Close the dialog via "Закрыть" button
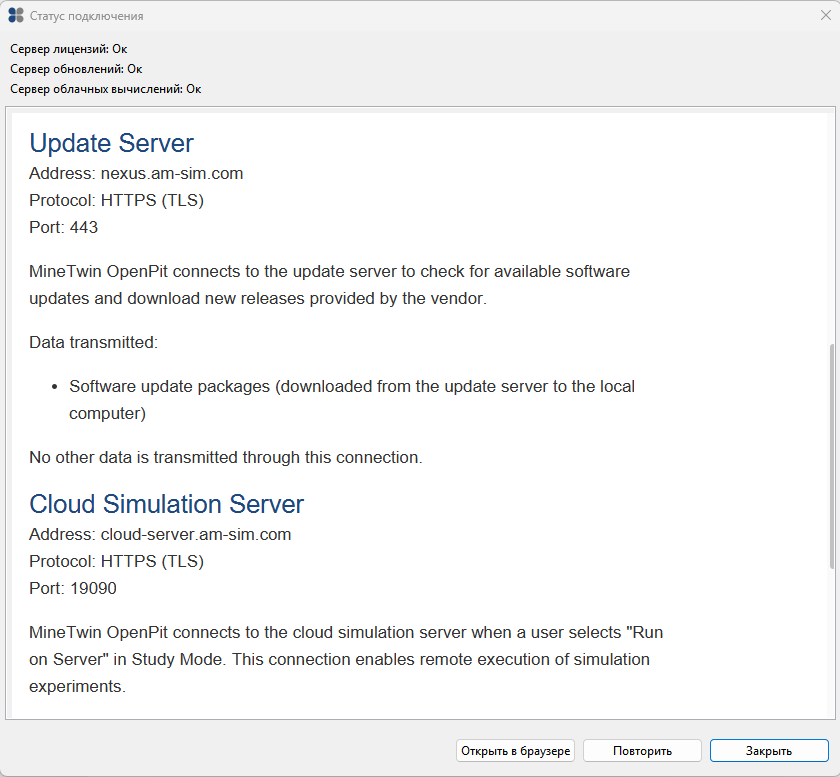This screenshot has height=777, width=840. pyautogui.click(x=769, y=751)
